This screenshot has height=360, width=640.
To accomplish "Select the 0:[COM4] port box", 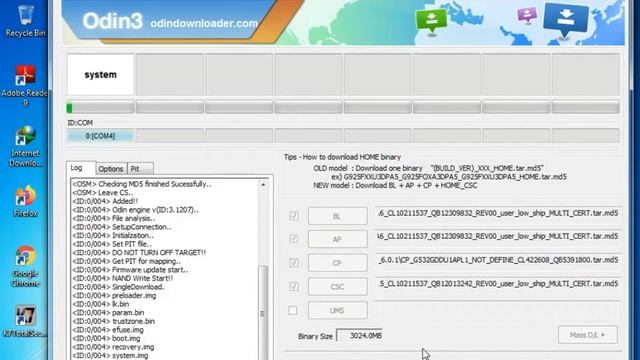I will coord(100,136).
